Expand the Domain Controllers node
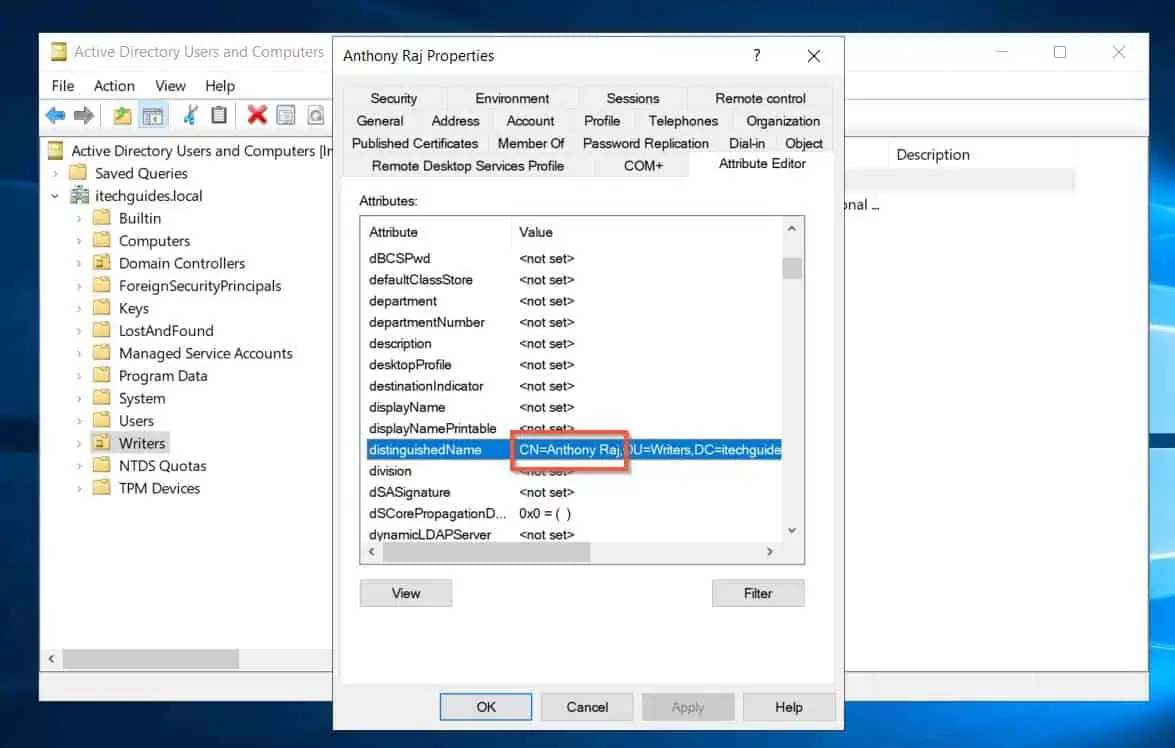 pos(79,264)
